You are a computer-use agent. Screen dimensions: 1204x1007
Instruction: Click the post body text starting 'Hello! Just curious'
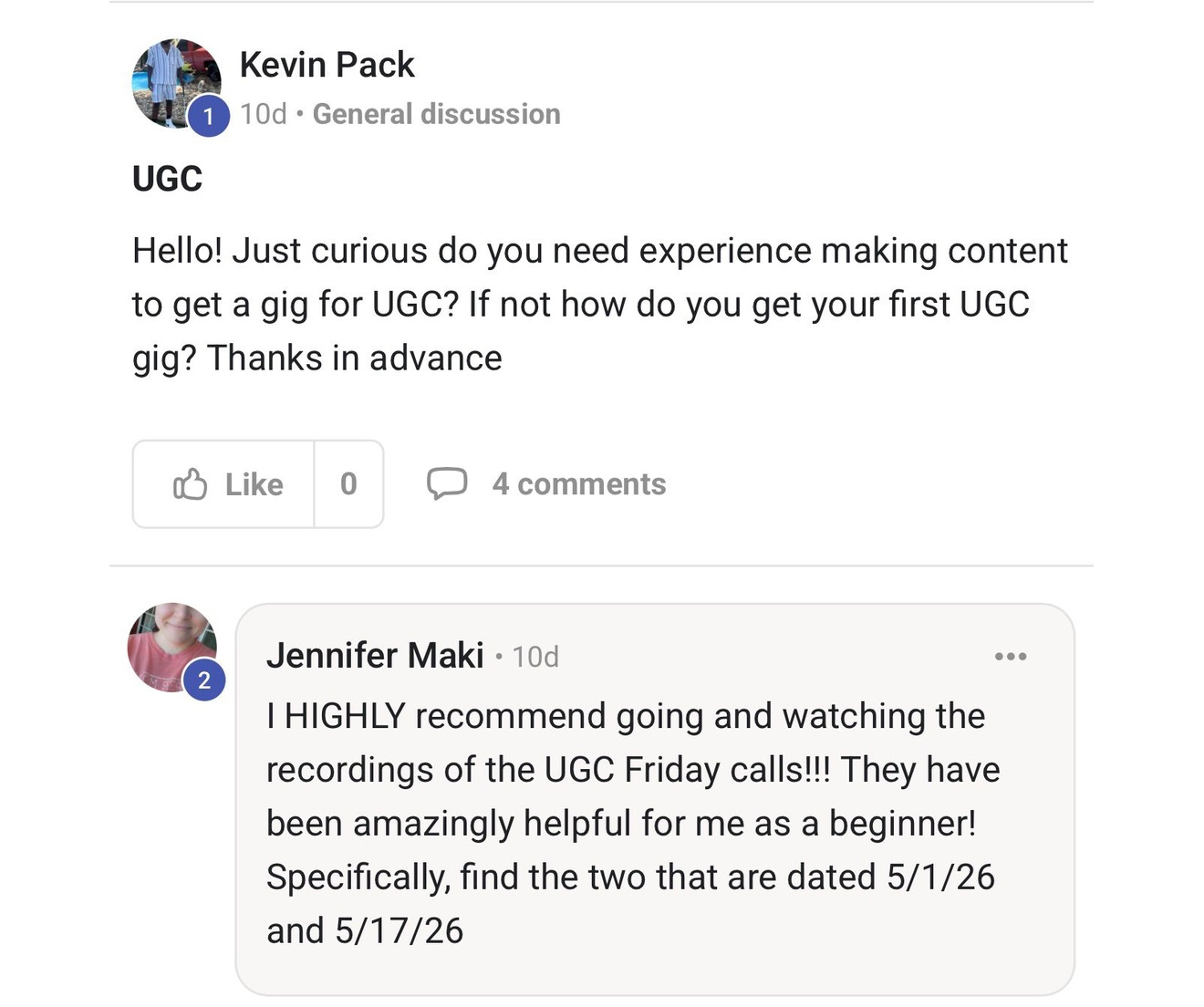pyautogui.click(x=599, y=305)
